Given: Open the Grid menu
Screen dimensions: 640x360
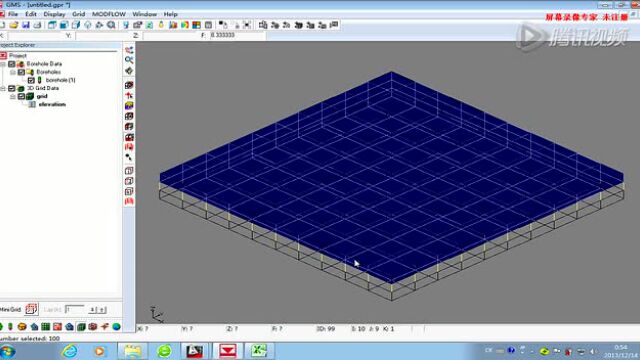Looking at the screenshot, I should [x=78, y=14].
